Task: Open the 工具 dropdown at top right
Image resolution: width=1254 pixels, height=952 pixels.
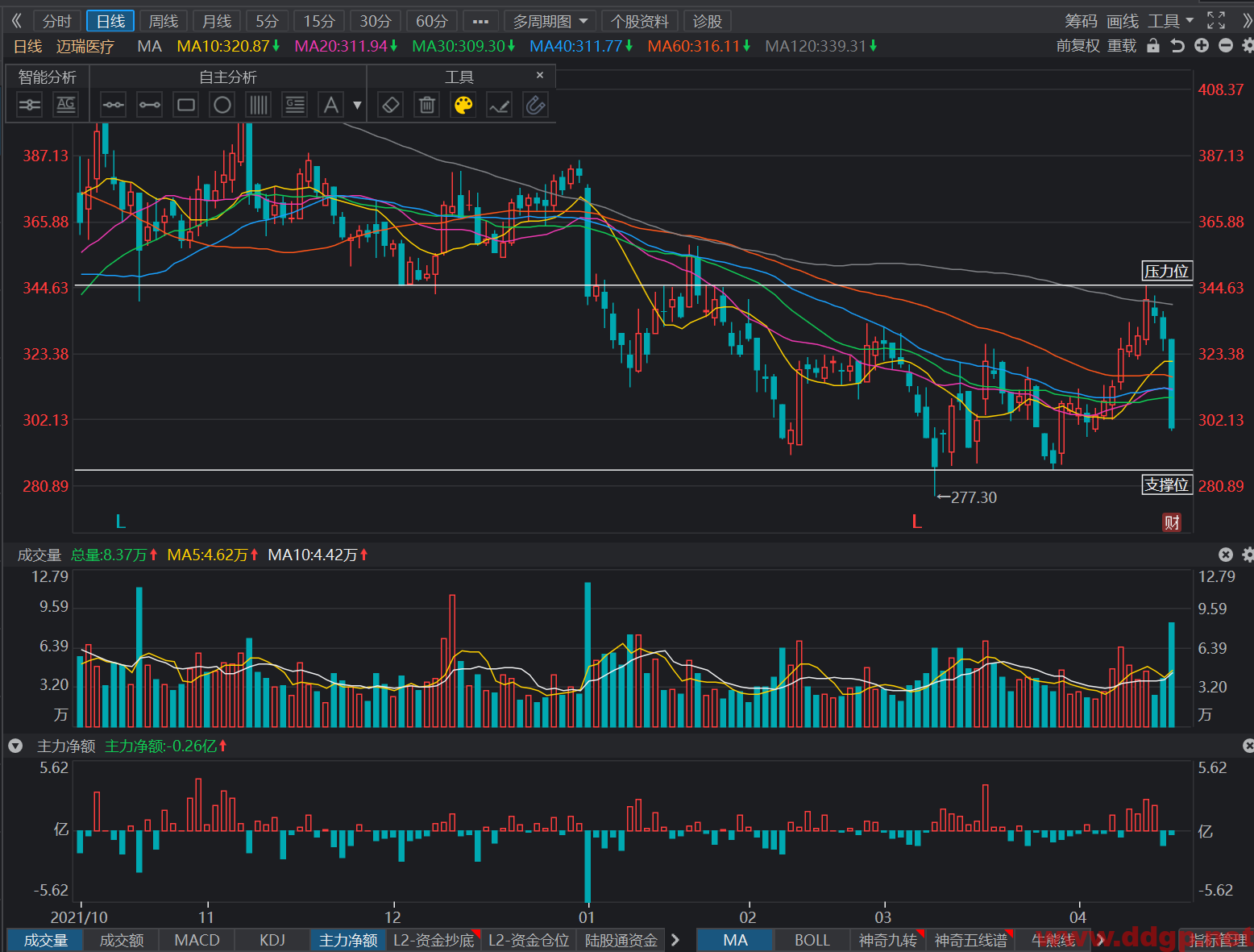Action: pyautogui.click(x=1171, y=21)
